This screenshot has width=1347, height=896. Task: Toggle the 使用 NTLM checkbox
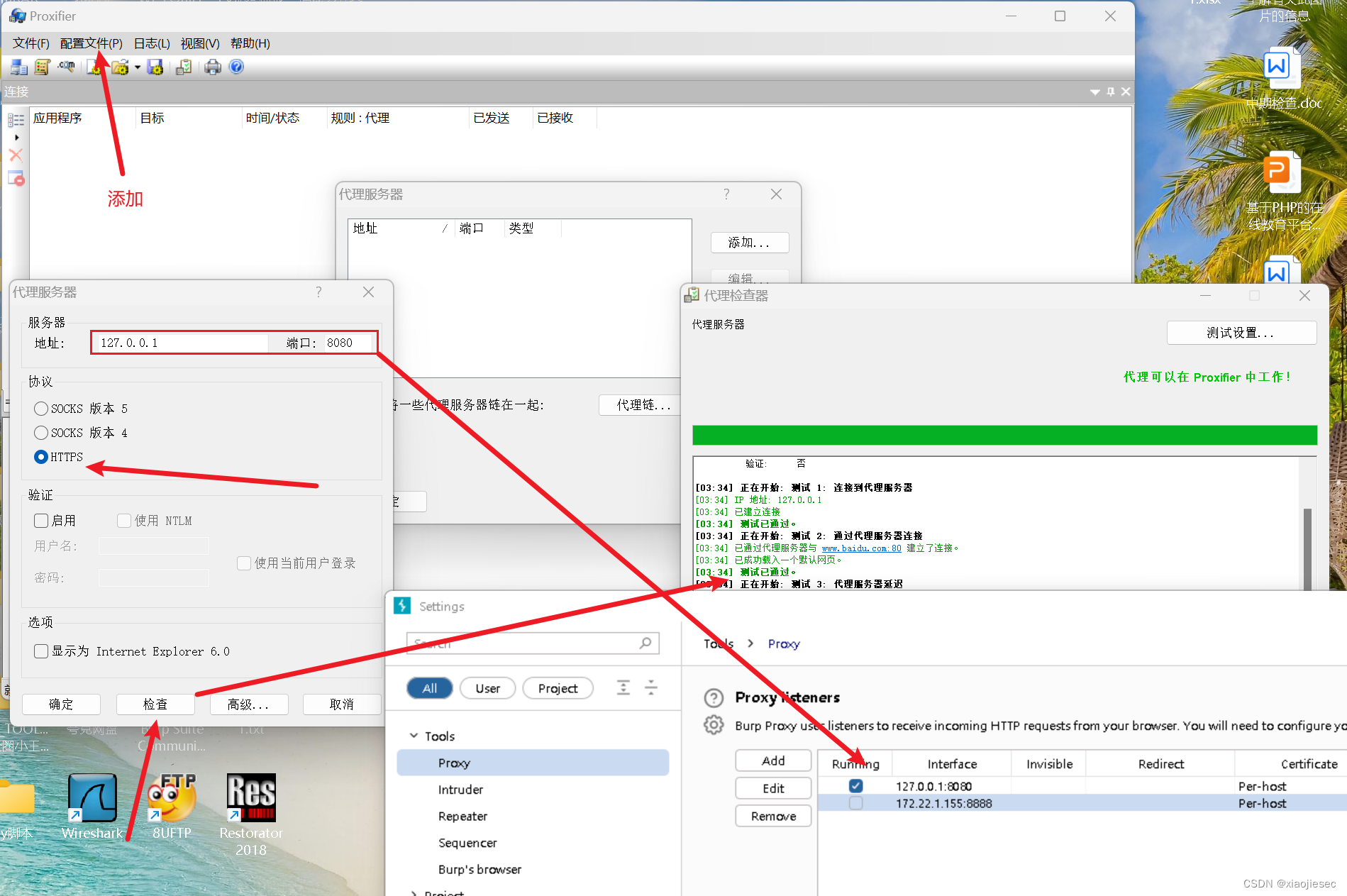click(124, 521)
